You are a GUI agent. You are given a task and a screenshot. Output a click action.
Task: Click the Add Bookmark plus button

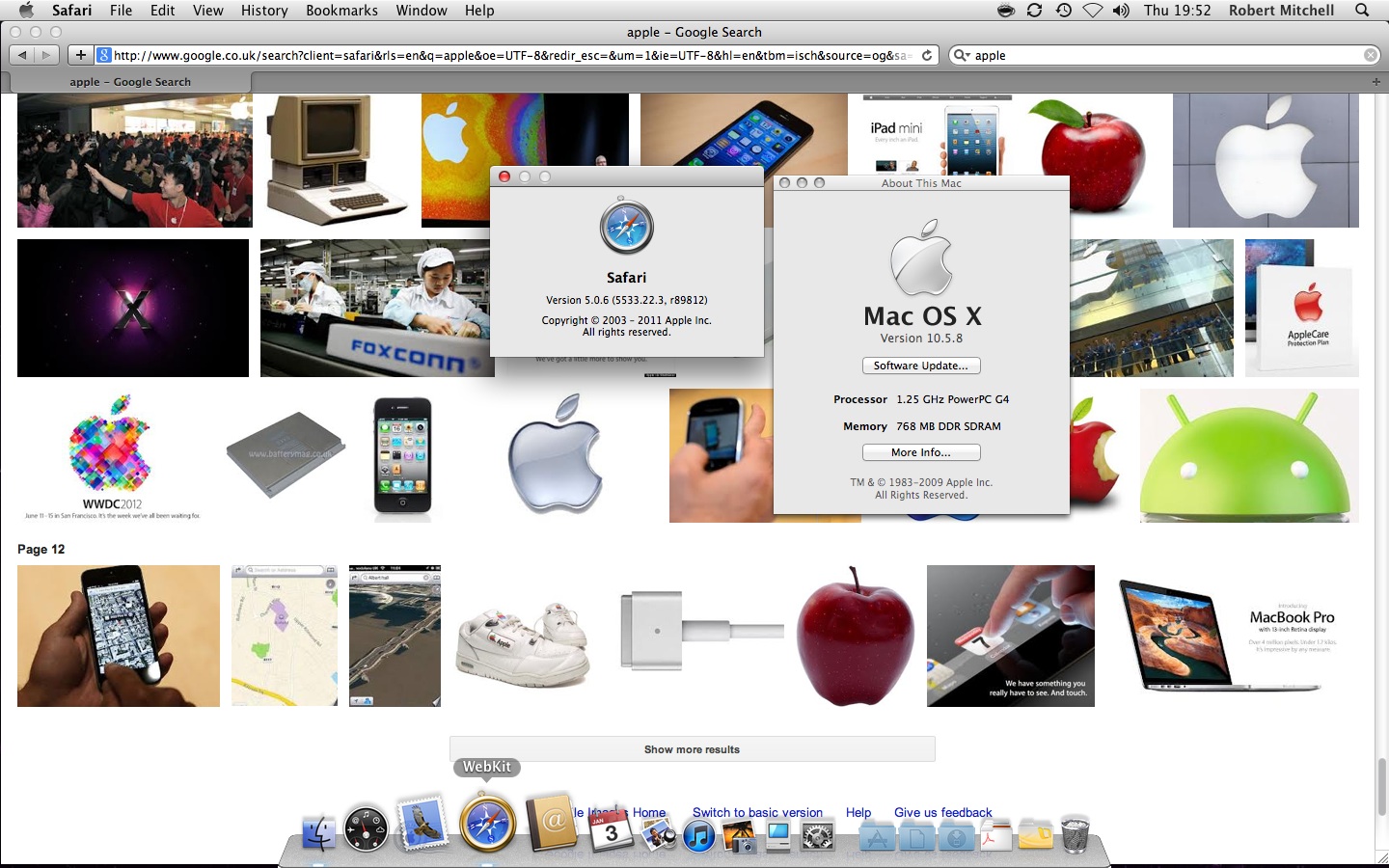pos(81,55)
